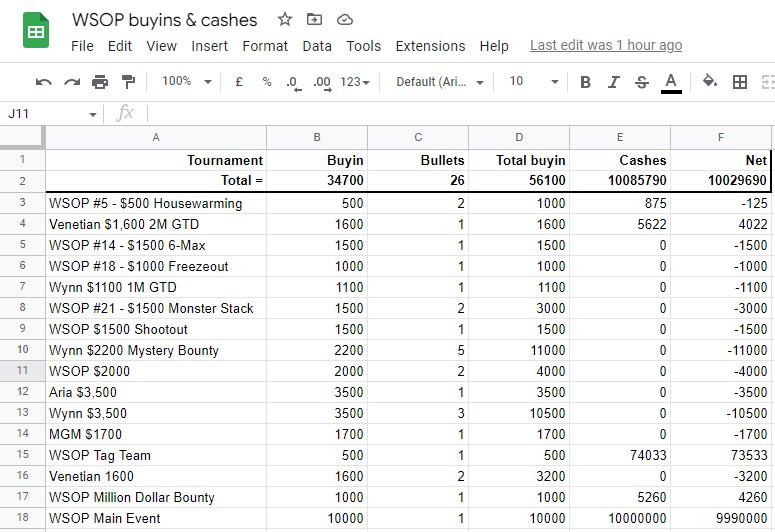
Task: Open the Data menu
Action: click(317, 46)
